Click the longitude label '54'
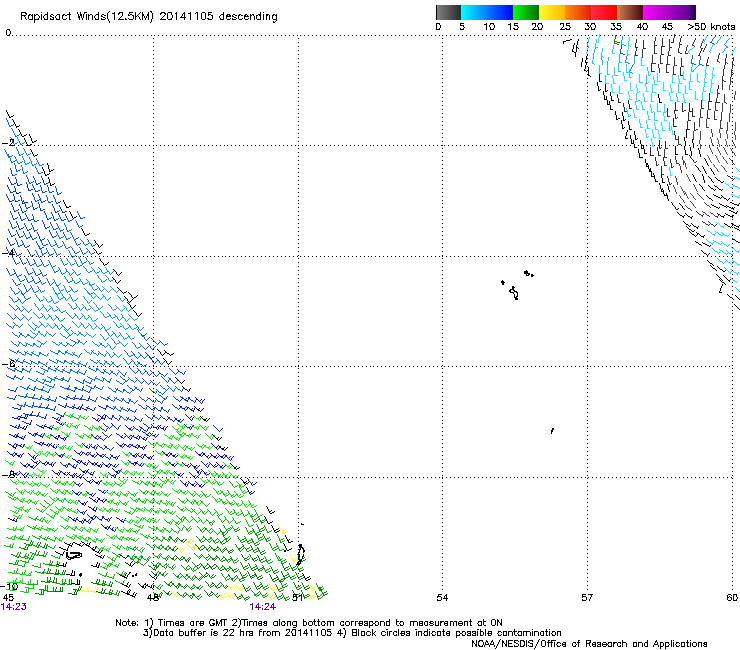The height and width of the screenshot is (650, 740). [442, 598]
